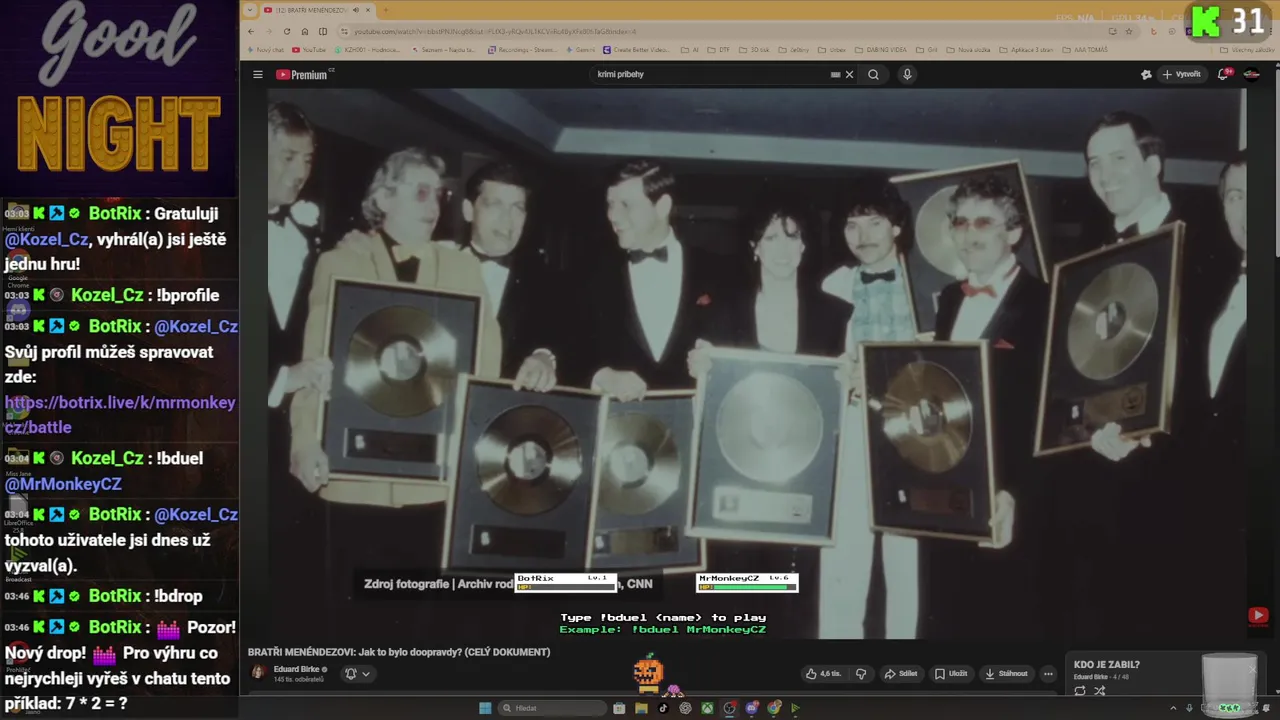This screenshot has width=1280, height=720.
Task: Click the 'Sdílet' share button
Action: tap(901, 674)
